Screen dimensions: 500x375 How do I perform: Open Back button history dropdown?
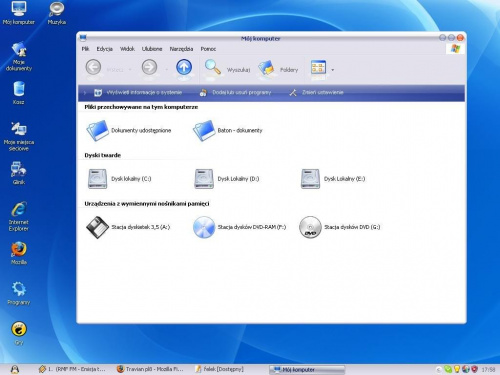coord(130,70)
